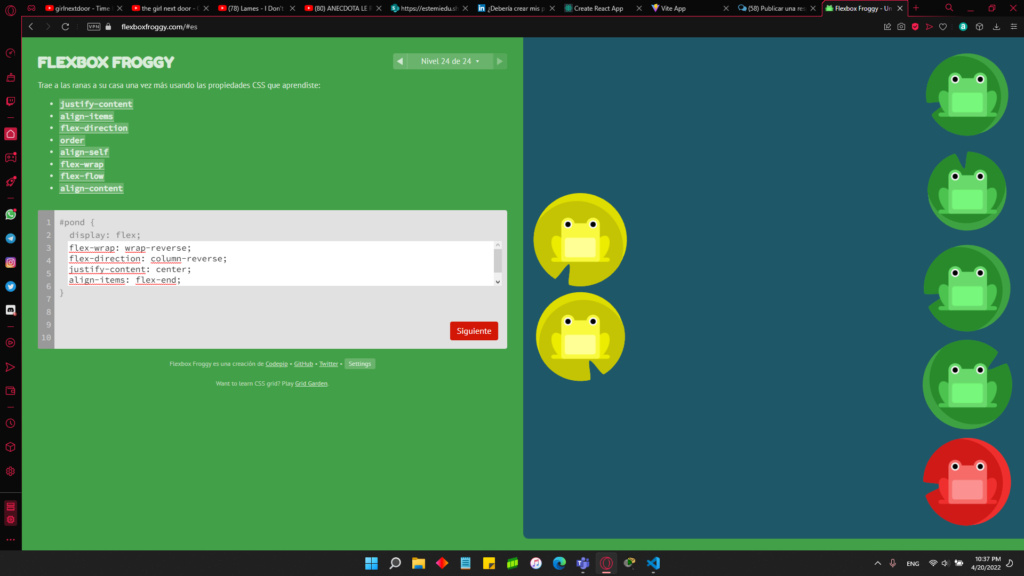Click the red lily pad

pyautogui.click(x=967, y=482)
